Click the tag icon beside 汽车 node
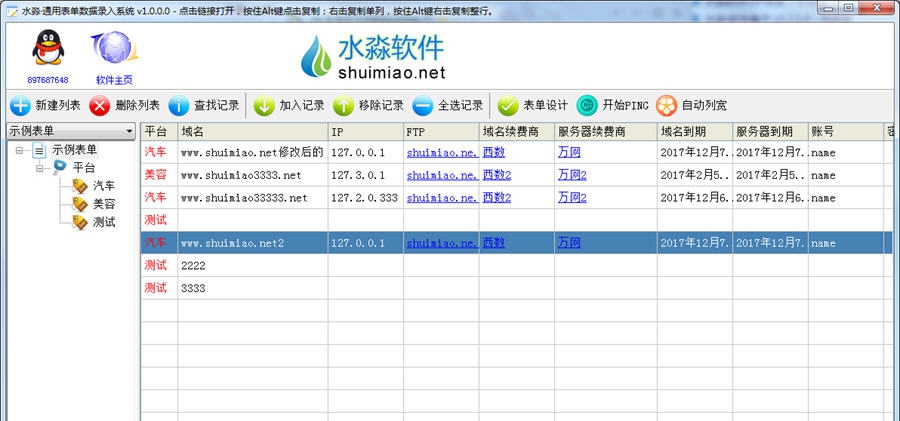900x421 pixels. 80,186
